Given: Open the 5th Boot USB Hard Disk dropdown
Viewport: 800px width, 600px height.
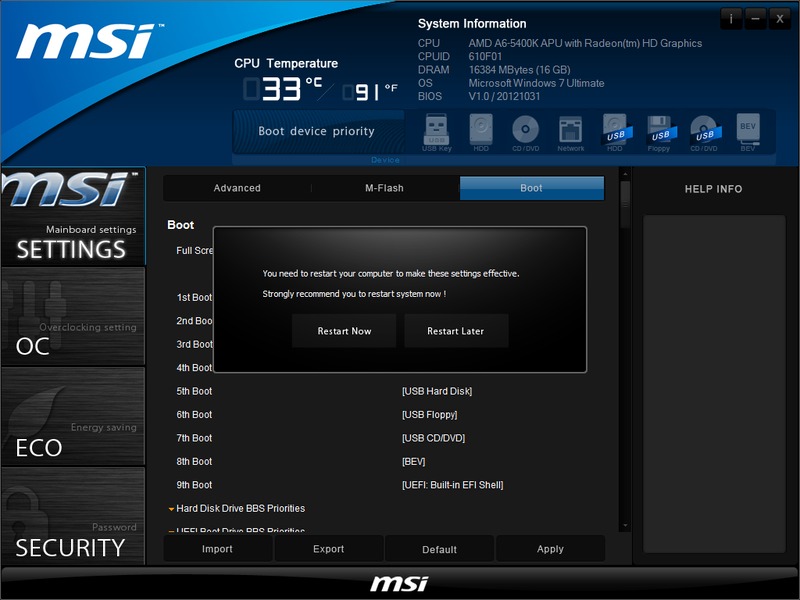Looking at the screenshot, I should point(437,391).
